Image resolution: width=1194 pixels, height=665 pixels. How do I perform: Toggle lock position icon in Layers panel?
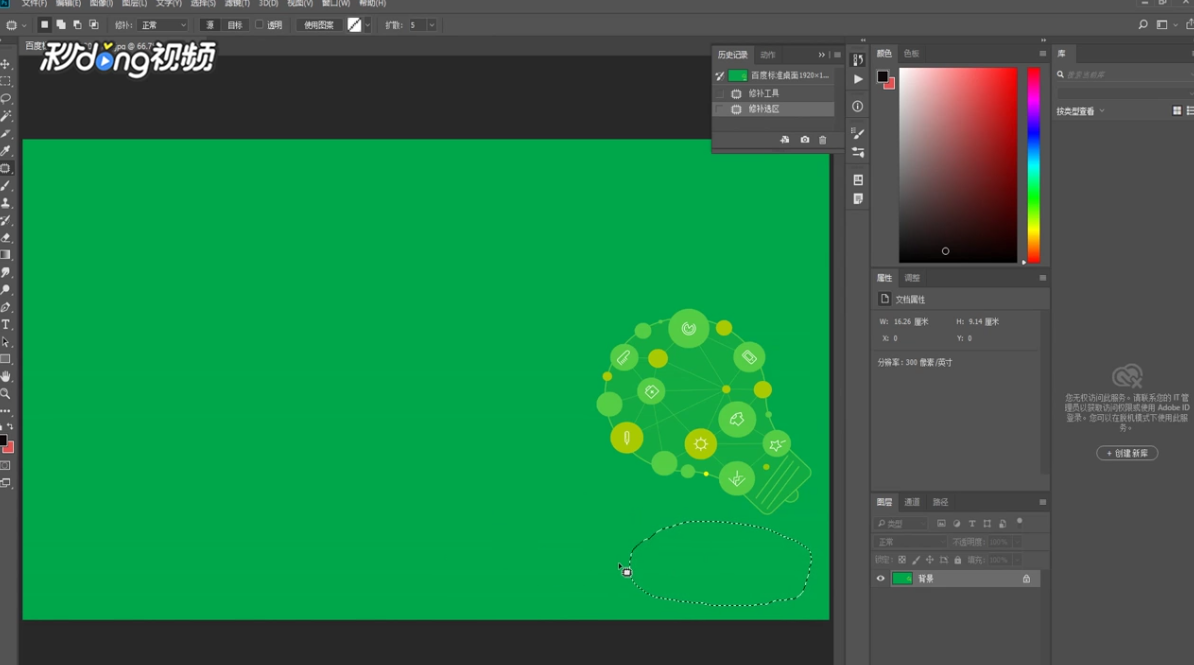(930, 560)
